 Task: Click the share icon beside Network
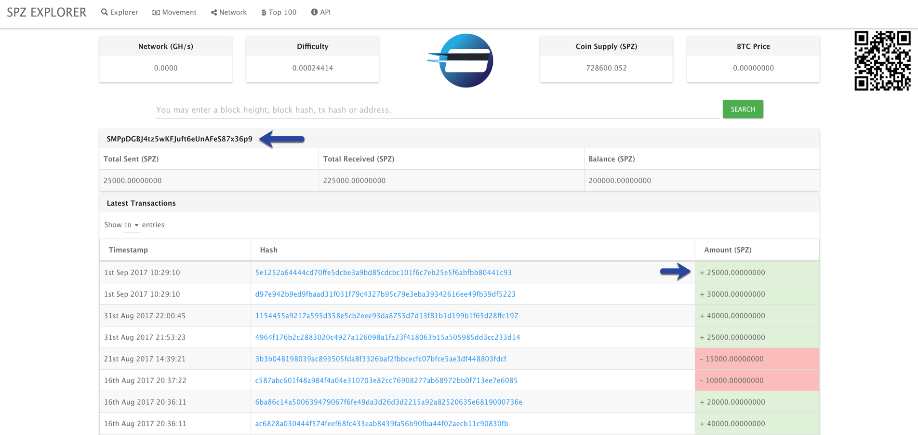[x=214, y=13]
